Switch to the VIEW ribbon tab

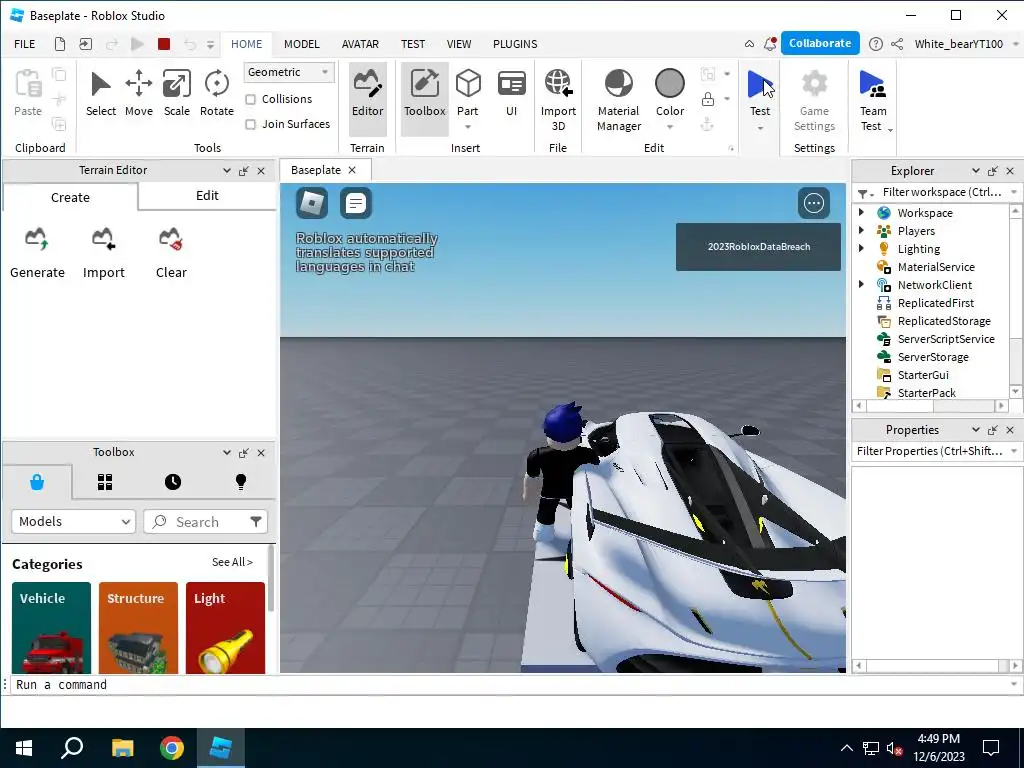click(x=458, y=44)
